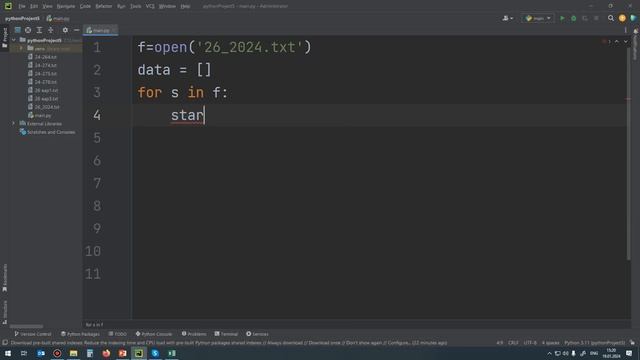Click 4 spaces indent setting
Screen dimensions: 640x360
click(x=550, y=343)
